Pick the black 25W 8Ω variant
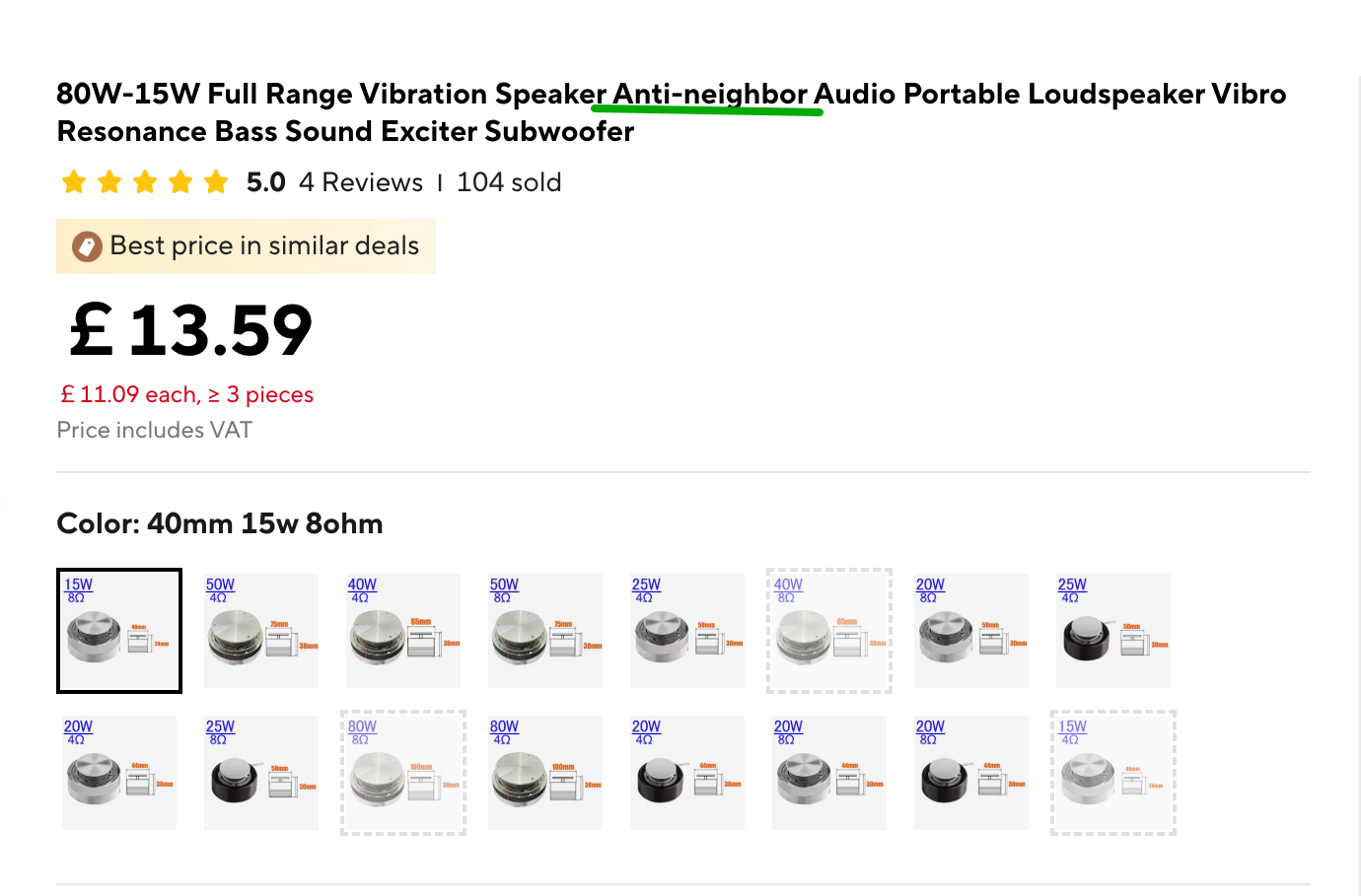Viewport: 1361px width, 896px height. tap(261, 773)
